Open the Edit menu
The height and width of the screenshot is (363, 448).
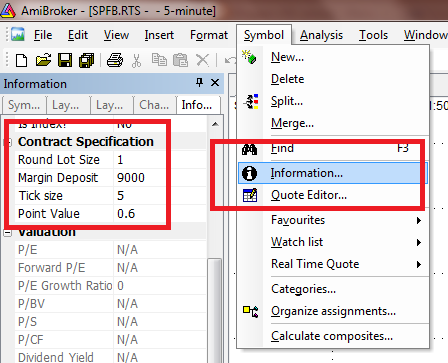click(x=78, y=35)
